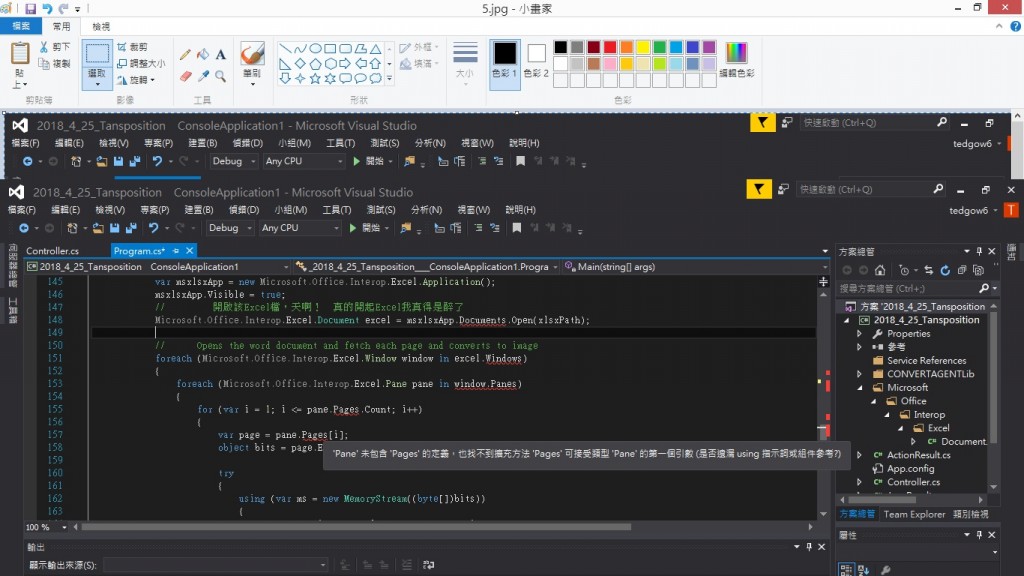Image resolution: width=1024 pixels, height=576 pixels.
Task: Open Debug dropdown in back Visual Studio window
Action: (234, 161)
